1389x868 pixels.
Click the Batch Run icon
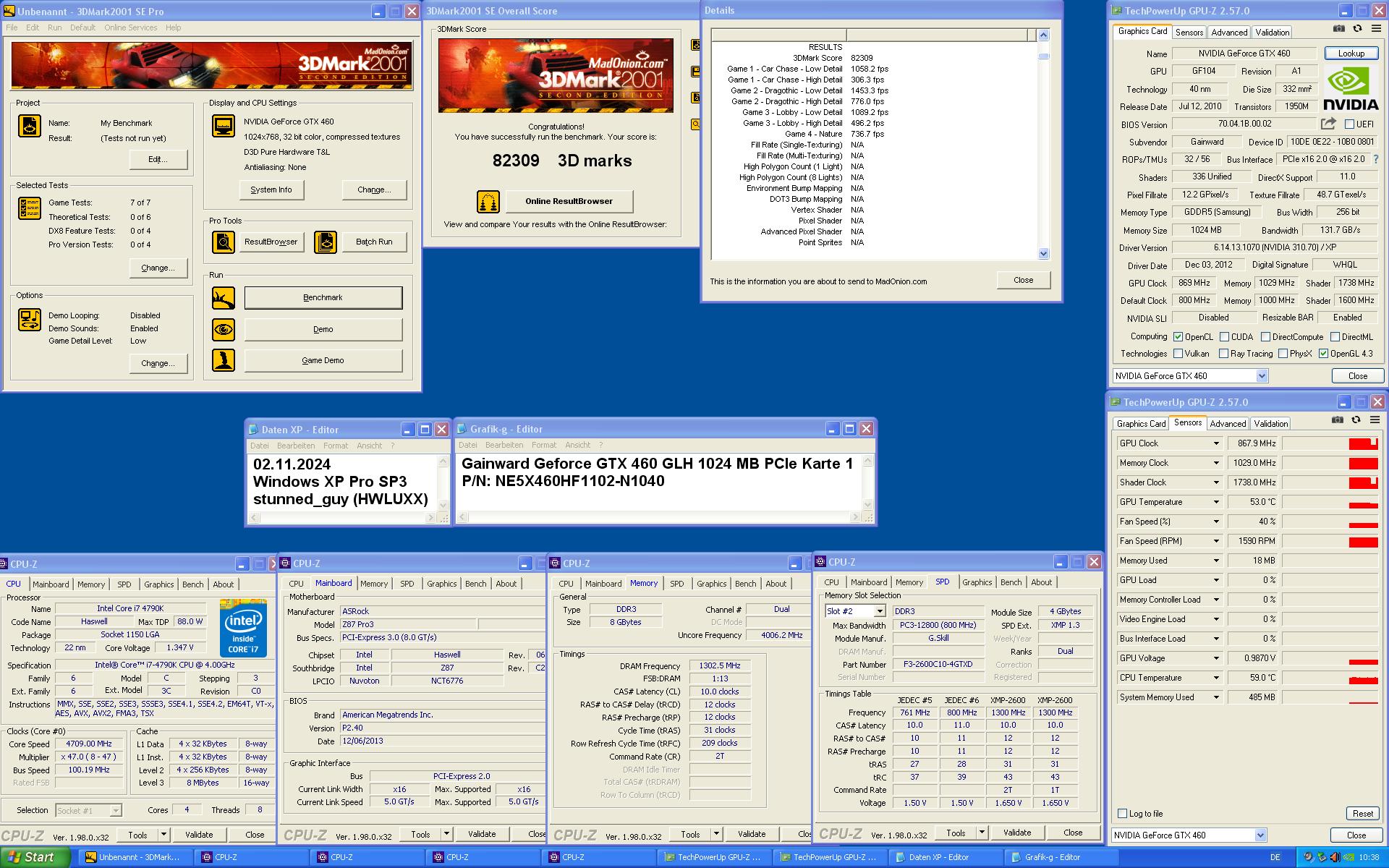point(326,242)
